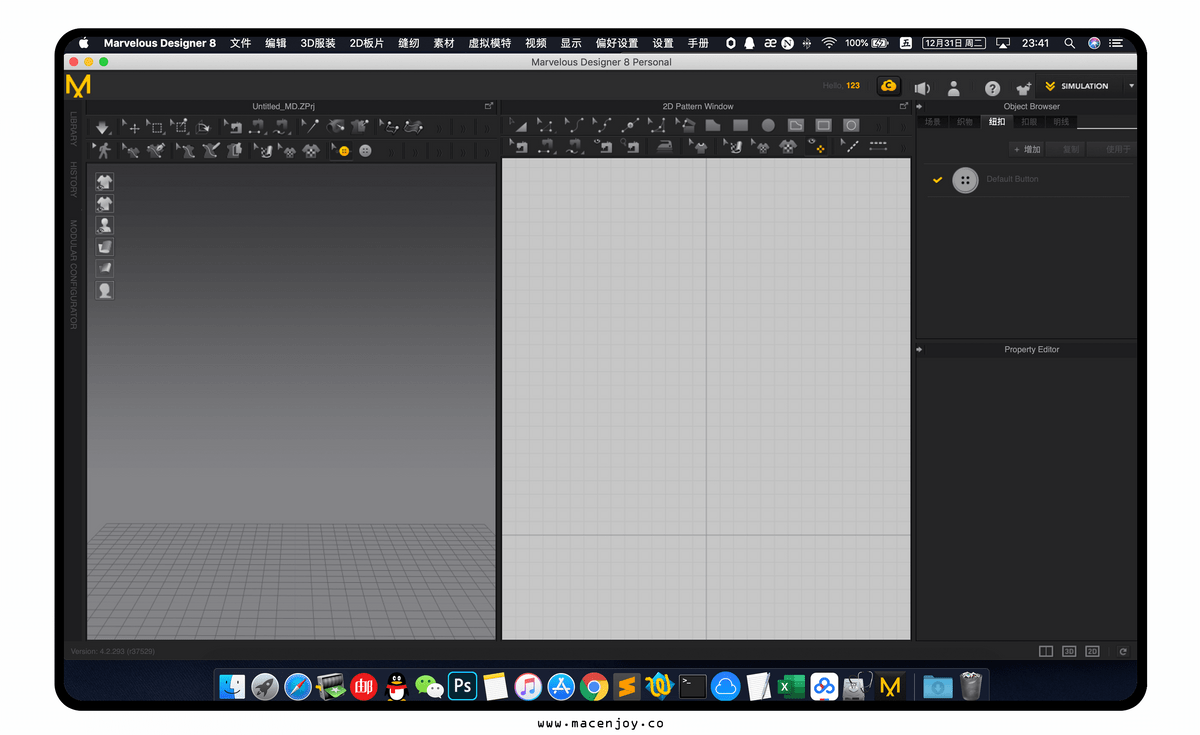Select the Free Sewing tool in 2D toolbar
The height and width of the screenshot is (735, 1200).
pyautogui.click(x=574, y=147)
